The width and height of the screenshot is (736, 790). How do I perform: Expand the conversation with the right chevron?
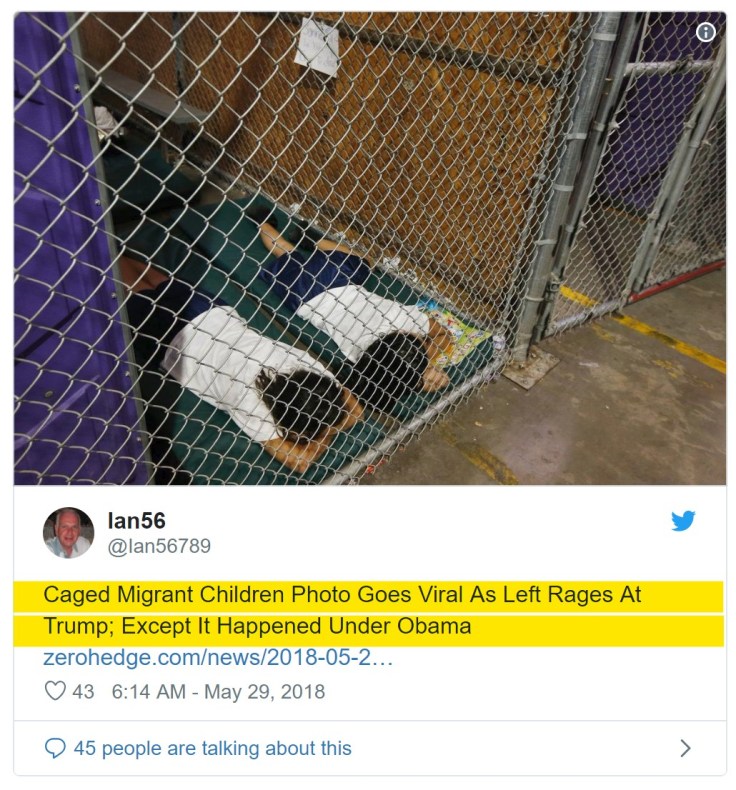point(685,748)
